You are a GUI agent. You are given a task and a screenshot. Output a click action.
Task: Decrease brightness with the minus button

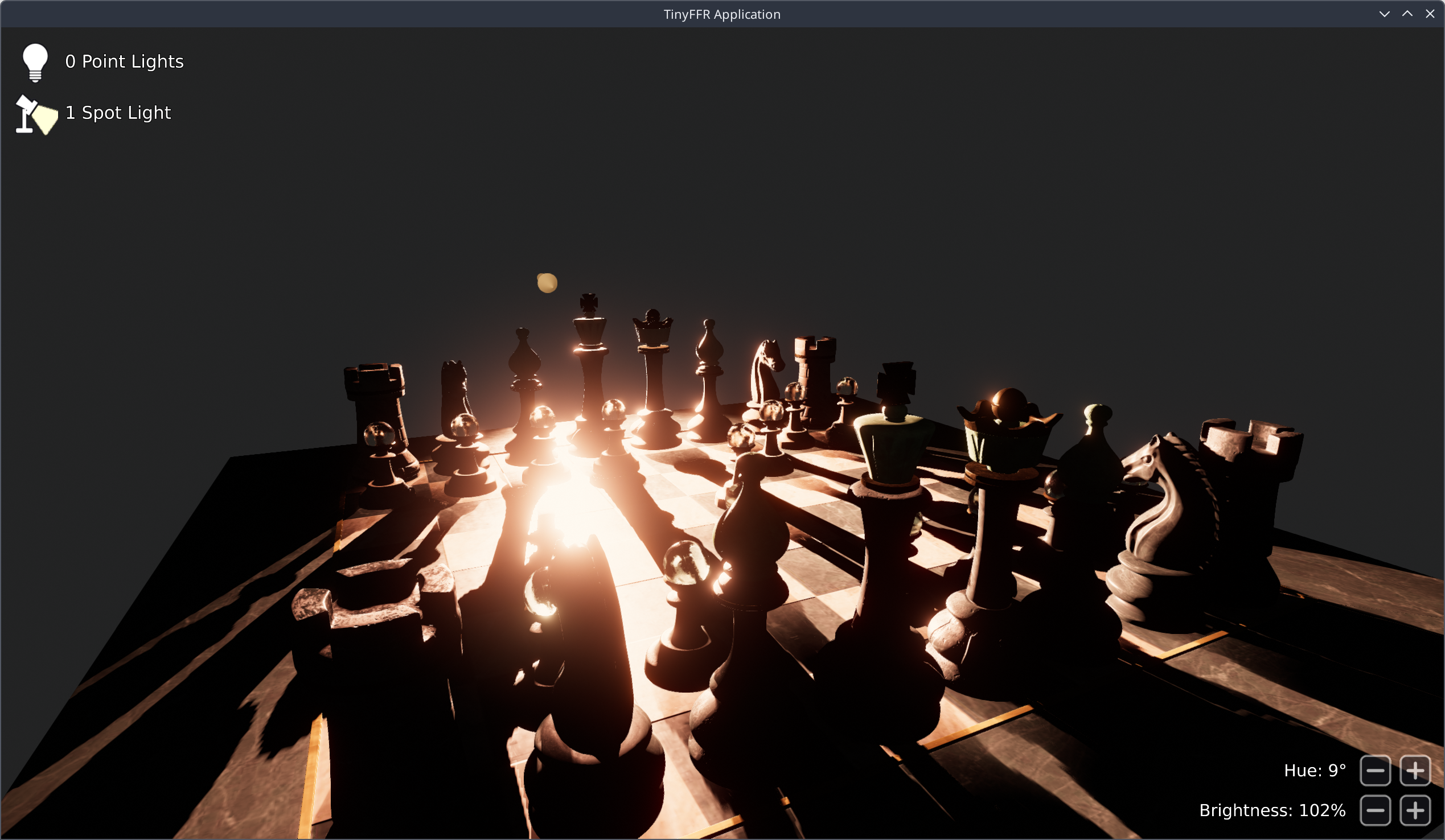click(1375, 811)
